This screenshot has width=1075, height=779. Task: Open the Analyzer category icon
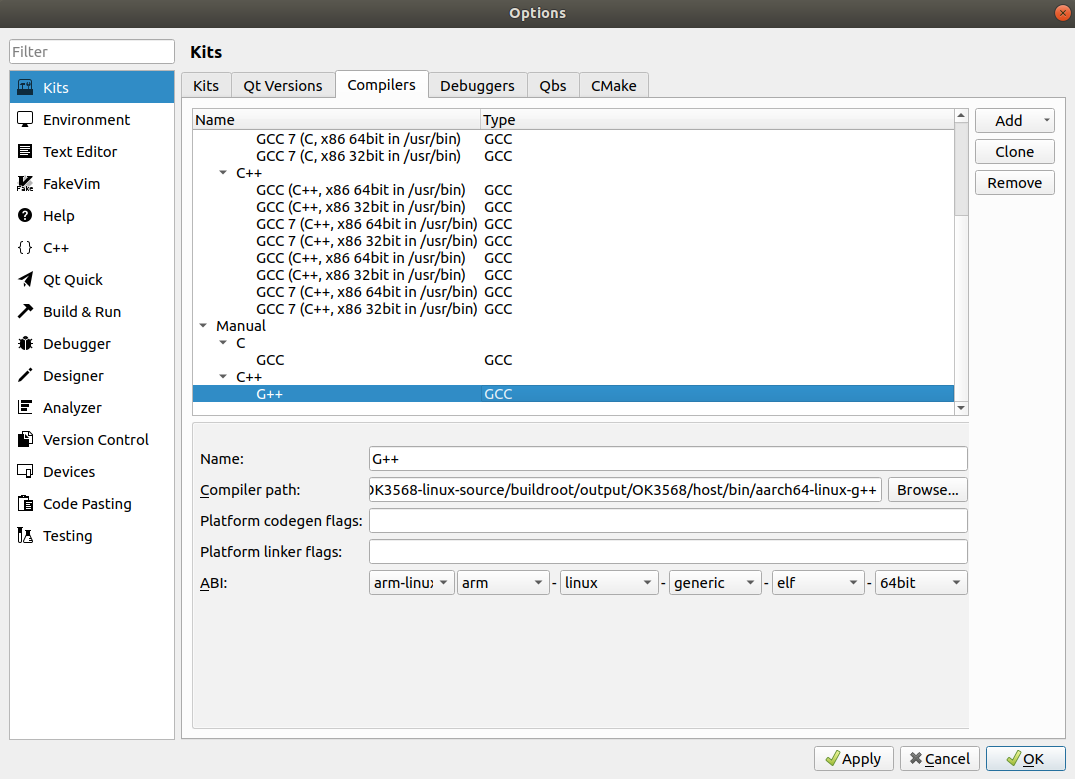pyautogui.click(x=26, y=408)
